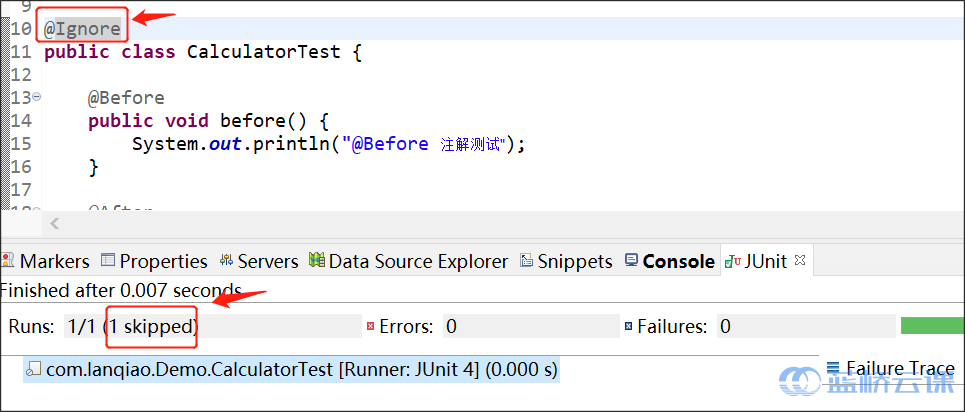965x412 pixels.
Task: Click the Servers view icon
Action: tap(226, 261)
